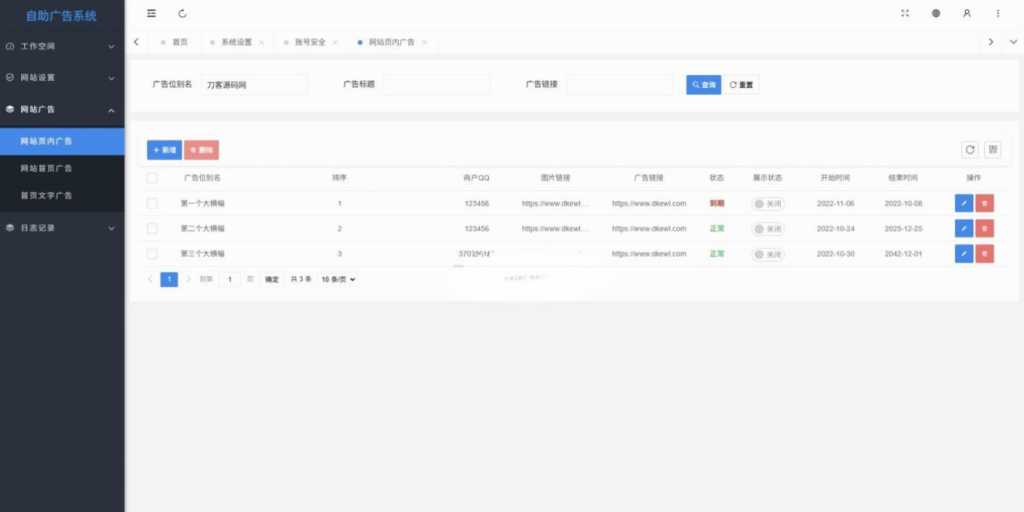Edit the 第三个大横幅 row

point(964,253)
